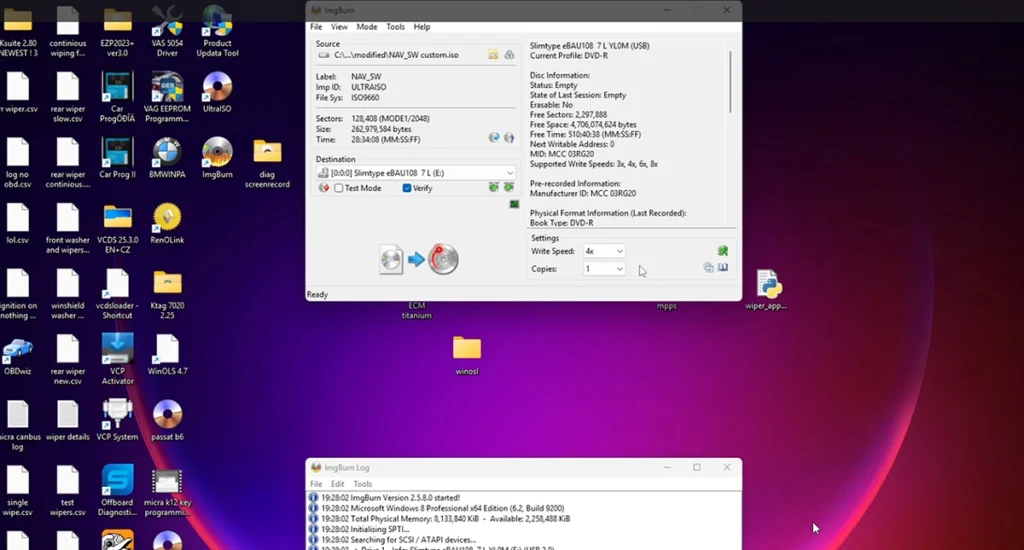Expand the Destination drive dropdown

pos(509,173)
